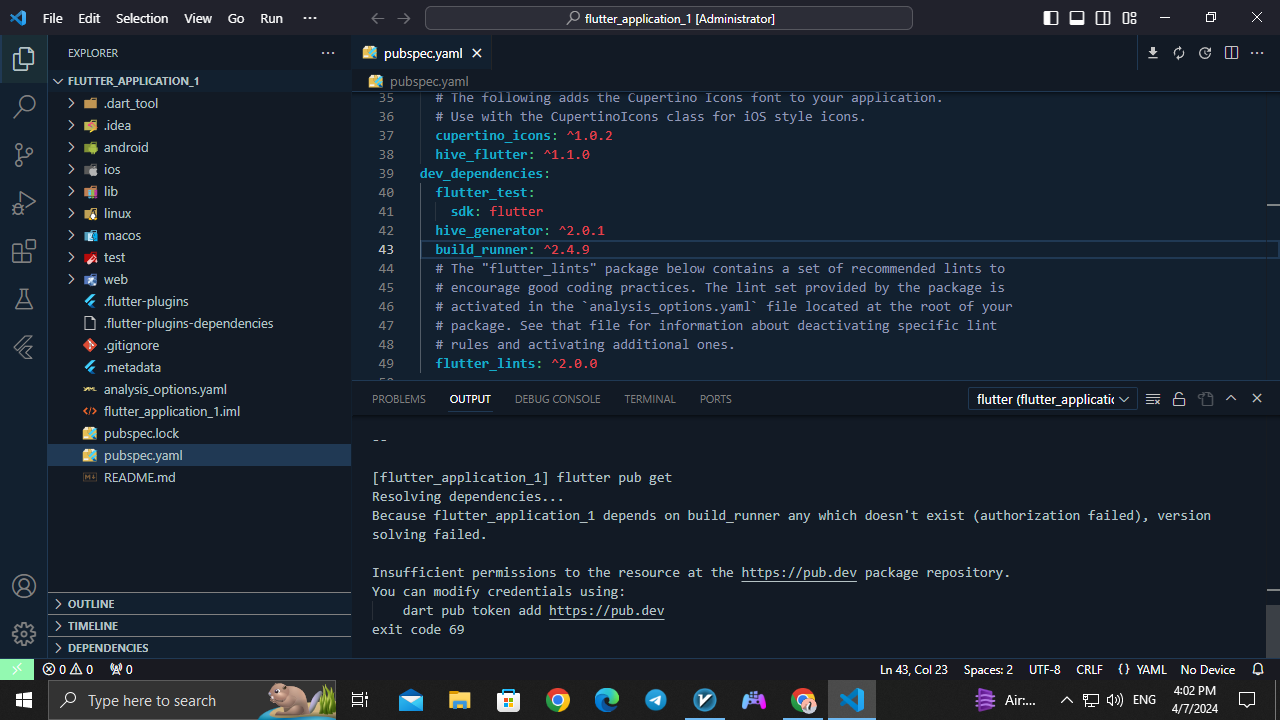This screenshot has width=1280, height=720.
Task: Close the bottom panel
Action: pyautogui.click(x=1257, y=399)
